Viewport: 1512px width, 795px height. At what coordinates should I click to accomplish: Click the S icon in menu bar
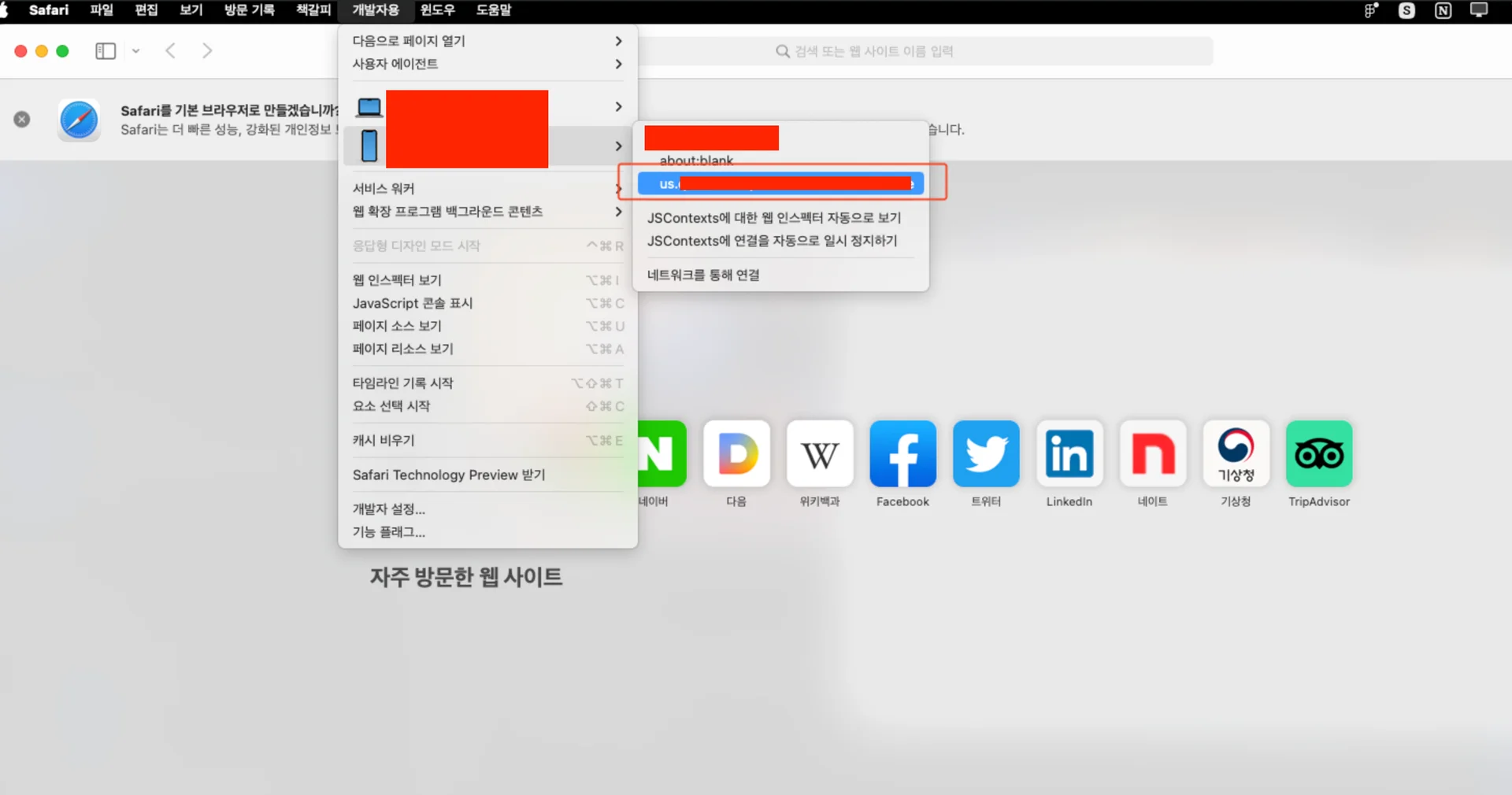coord(1406,10)
